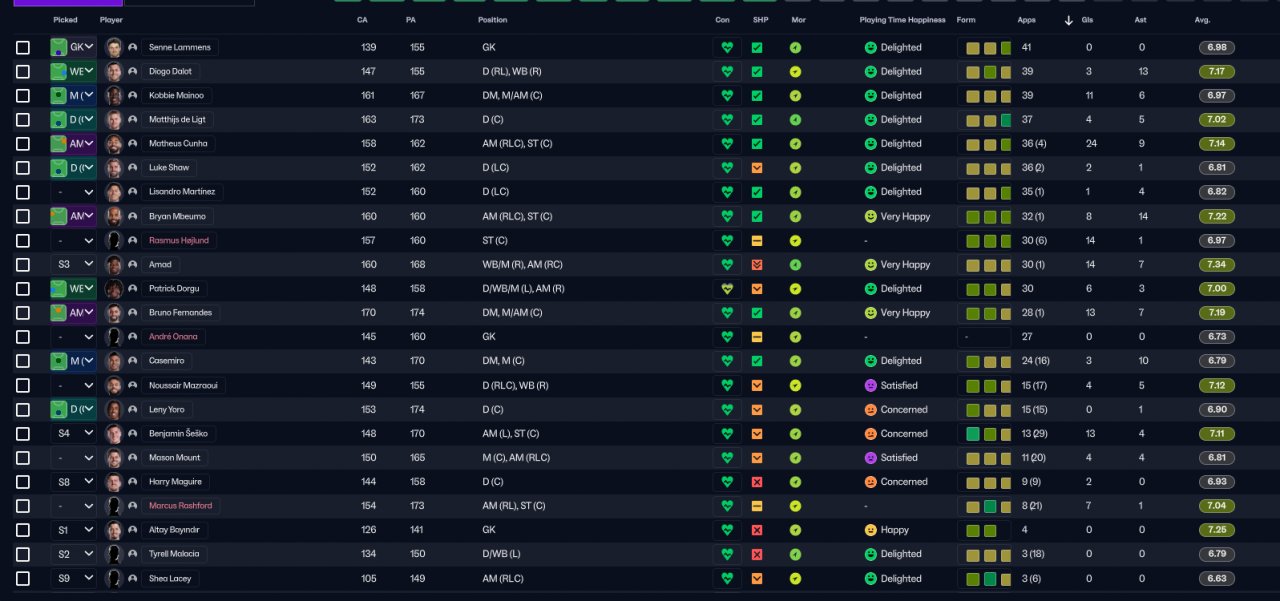
Task: Click the form squares for Kobbie Mainoo
Action: pyautogui.click(x=987, y=96)
